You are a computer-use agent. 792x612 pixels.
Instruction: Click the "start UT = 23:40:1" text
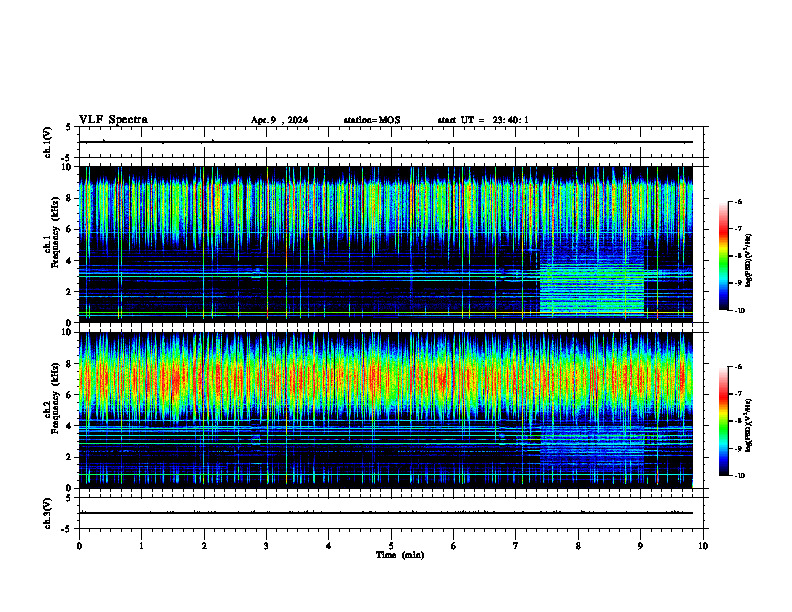[x=483, y=120]
